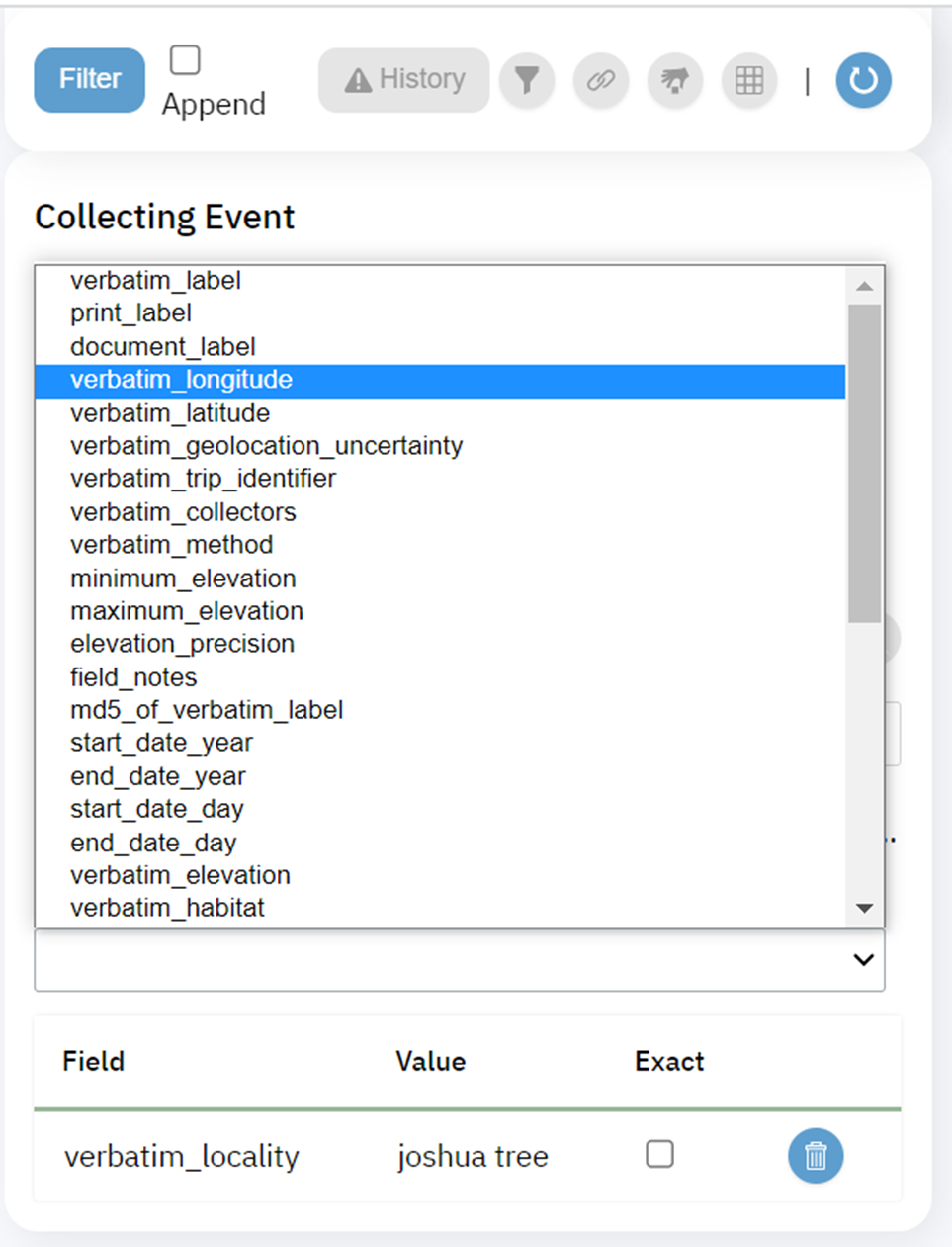Enable the Append checkbox
The image size is (952, 1247).
coord(183,60)
